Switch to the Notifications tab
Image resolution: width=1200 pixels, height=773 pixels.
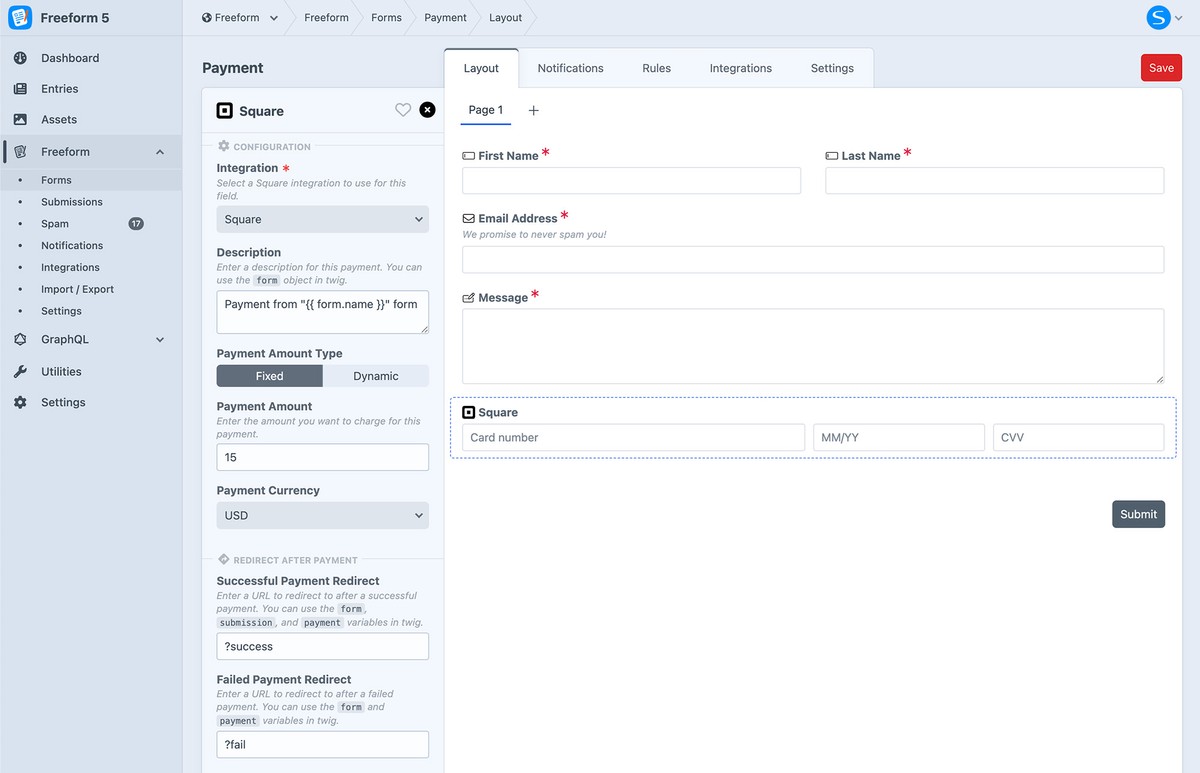(570, 68)
